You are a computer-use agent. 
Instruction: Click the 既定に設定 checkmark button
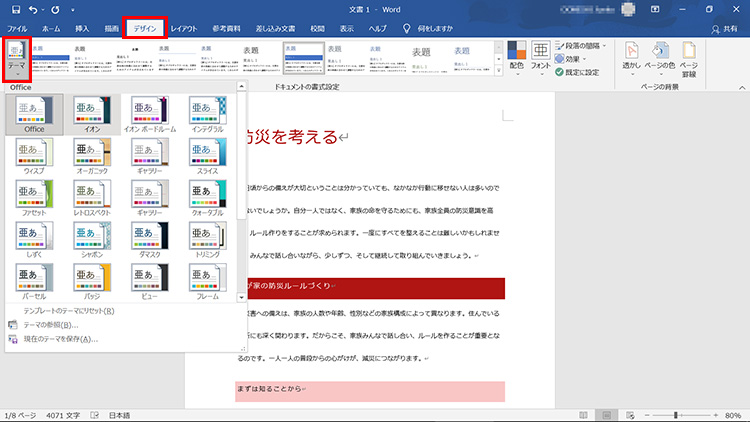579,72
